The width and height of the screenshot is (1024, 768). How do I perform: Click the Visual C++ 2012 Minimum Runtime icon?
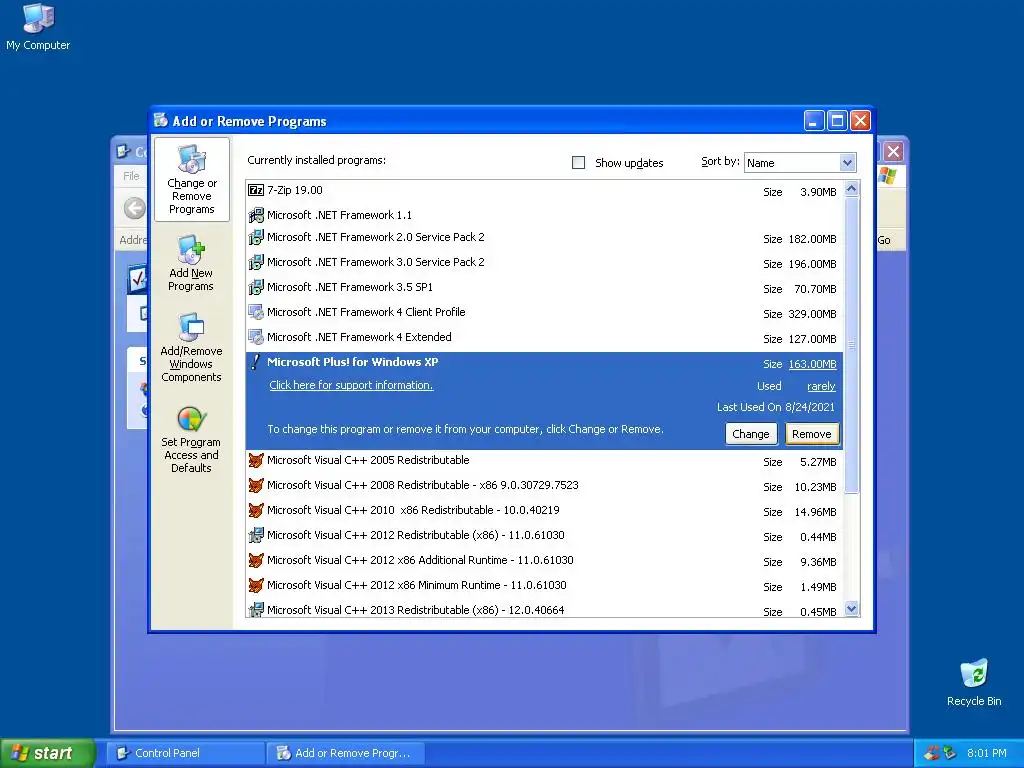pyautogui.click(x=256, y=585)
